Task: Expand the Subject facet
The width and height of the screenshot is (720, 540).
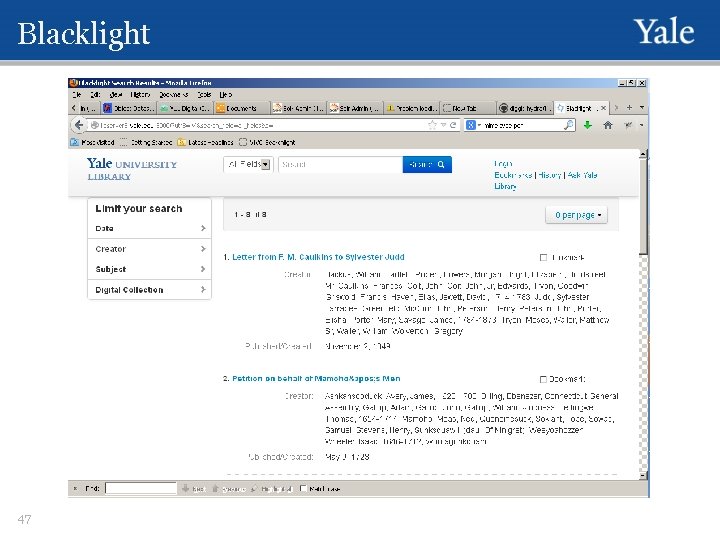Action: pyautogui.click(x=150, y=269)
